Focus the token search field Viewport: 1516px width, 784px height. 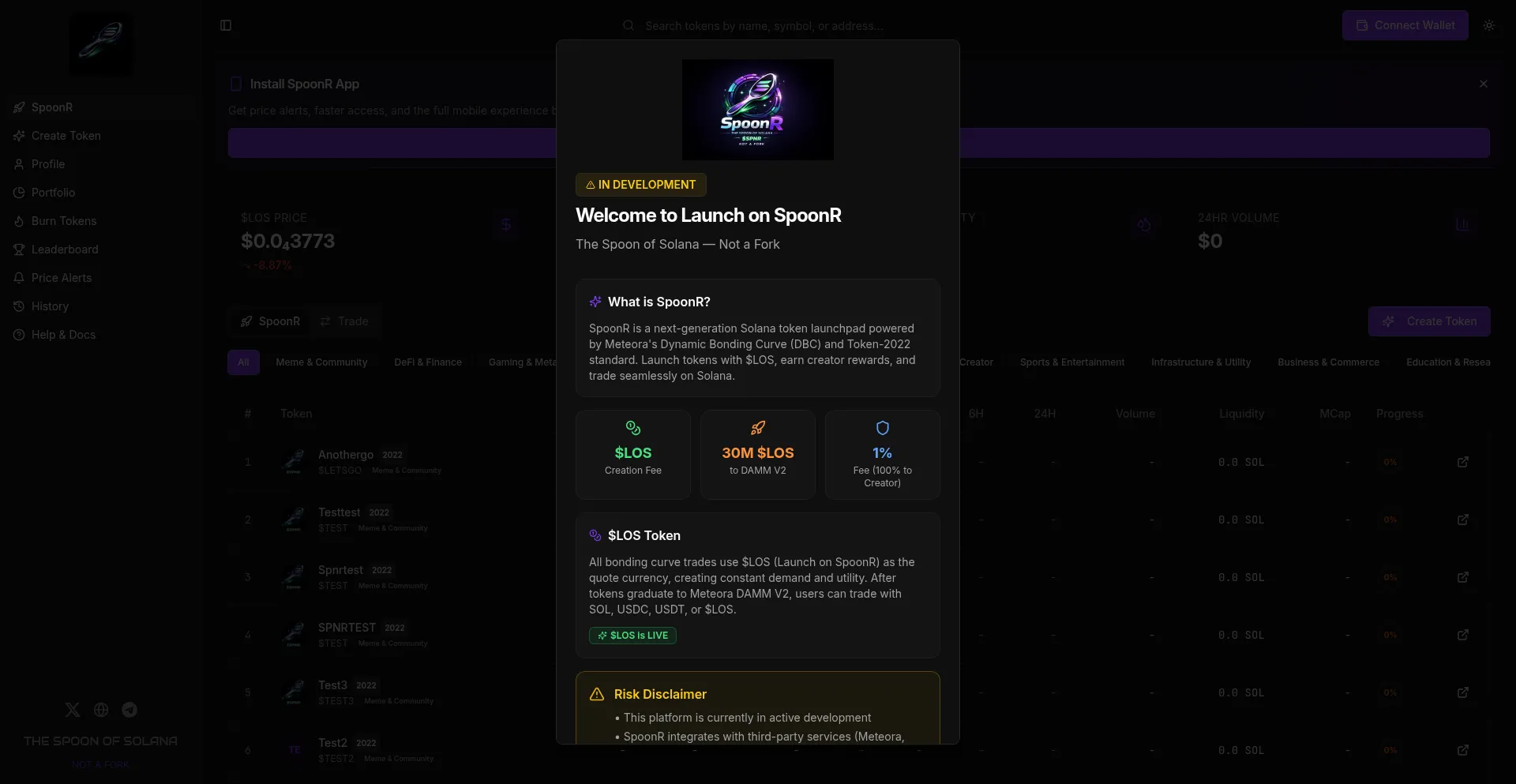pos(763,26)
